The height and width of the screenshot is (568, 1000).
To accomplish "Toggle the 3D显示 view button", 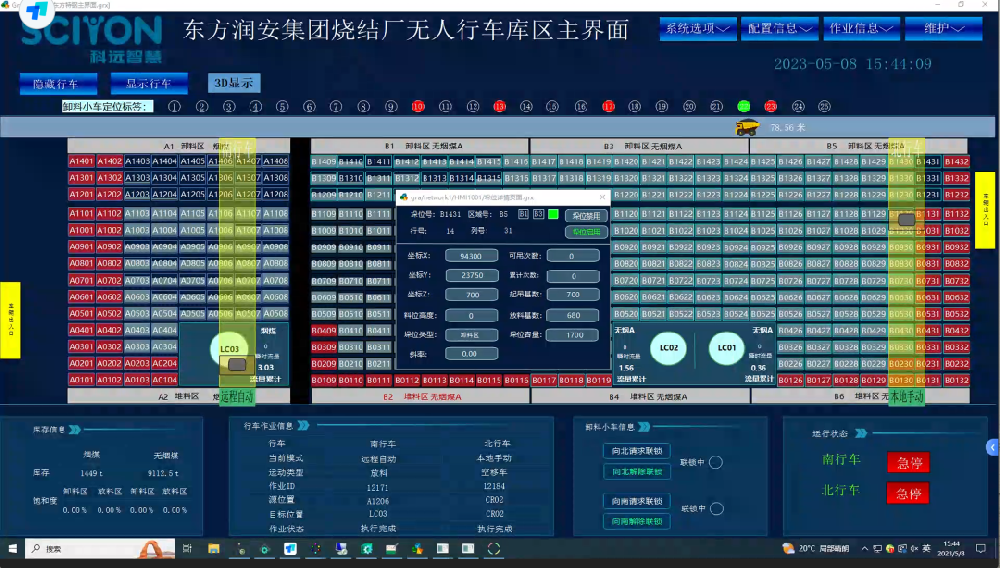I will (x=231, y=83).
